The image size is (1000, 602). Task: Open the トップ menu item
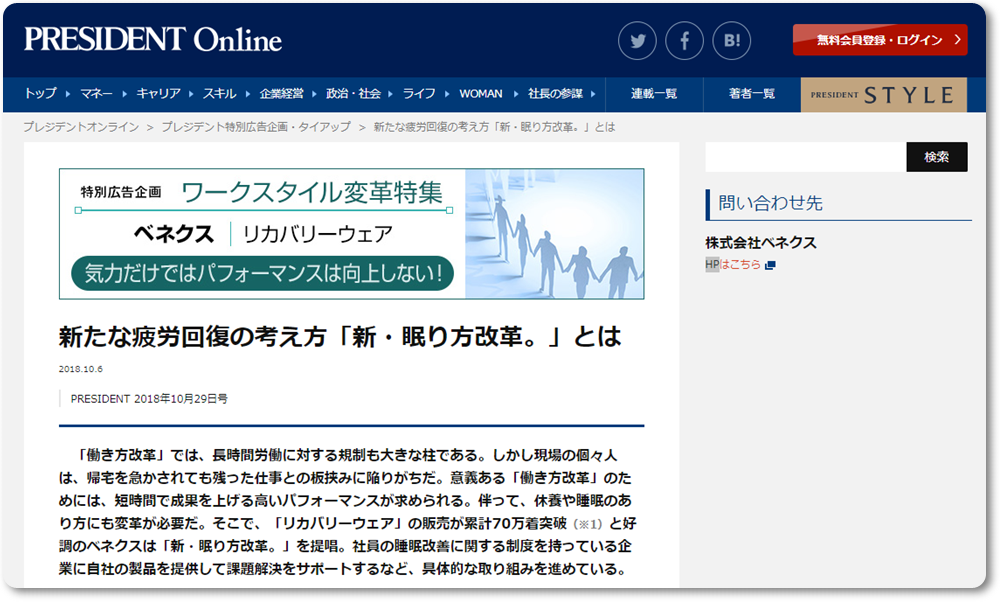41,94
